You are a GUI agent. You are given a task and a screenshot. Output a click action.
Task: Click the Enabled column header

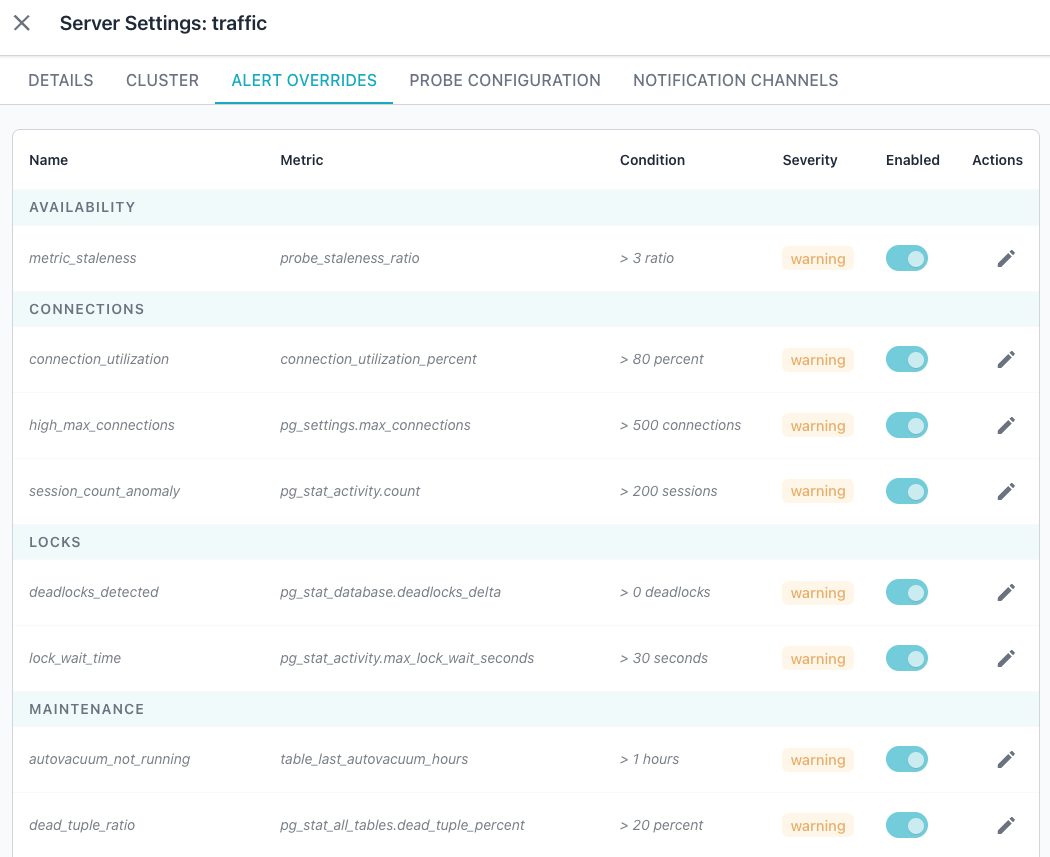tap(913, 160)
